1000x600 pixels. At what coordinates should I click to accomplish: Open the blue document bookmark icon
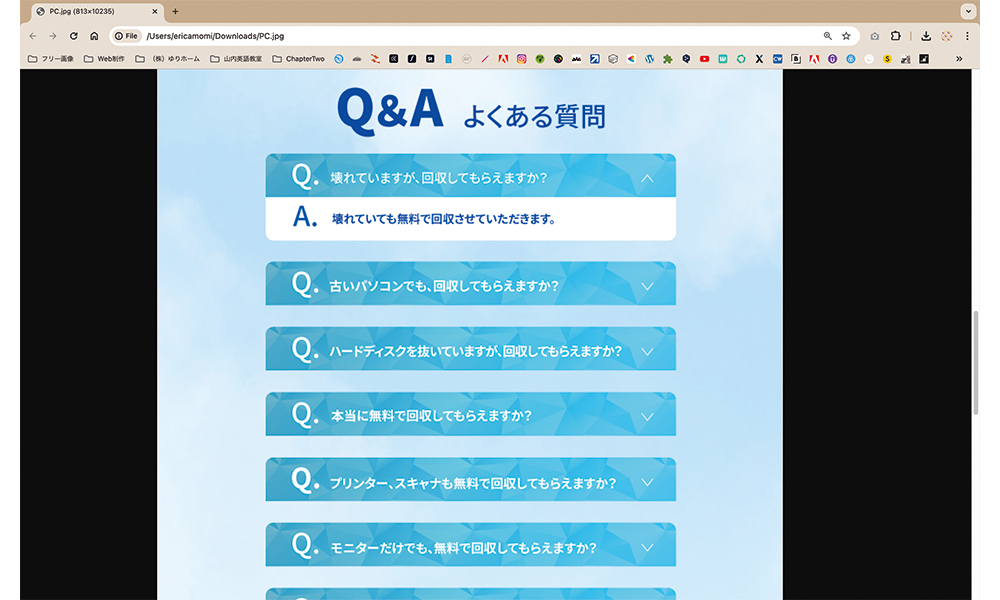[x=448, y=59]
